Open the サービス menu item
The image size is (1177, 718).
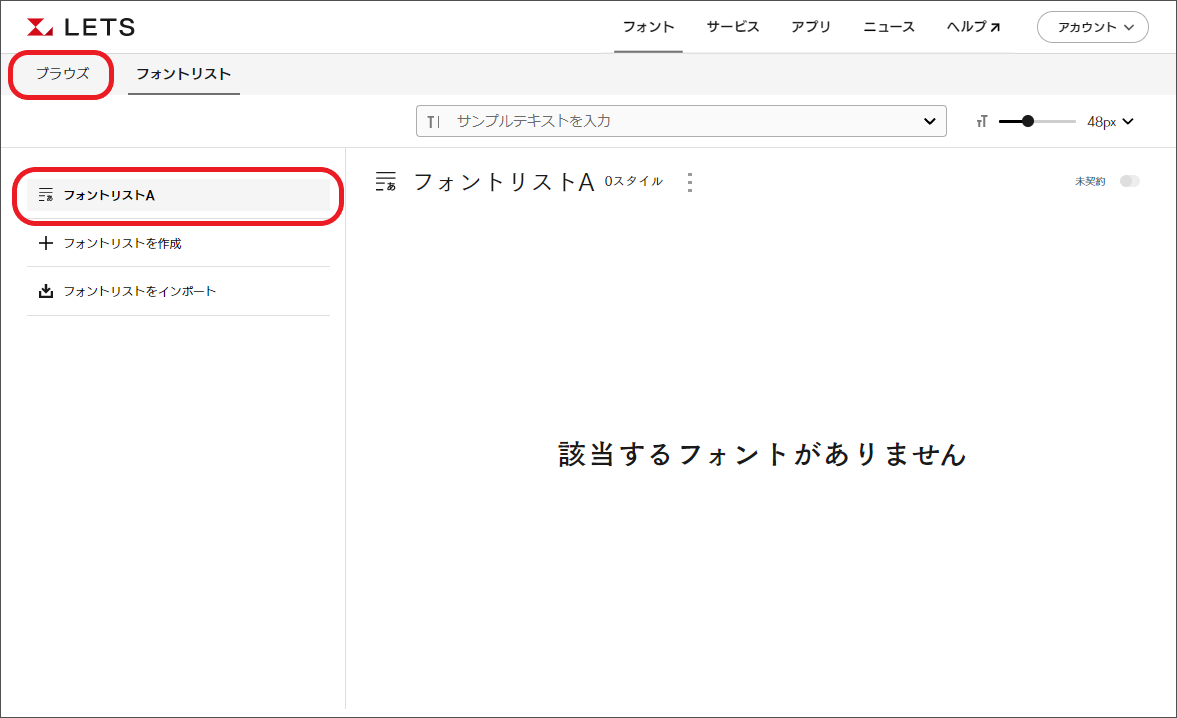732,27
